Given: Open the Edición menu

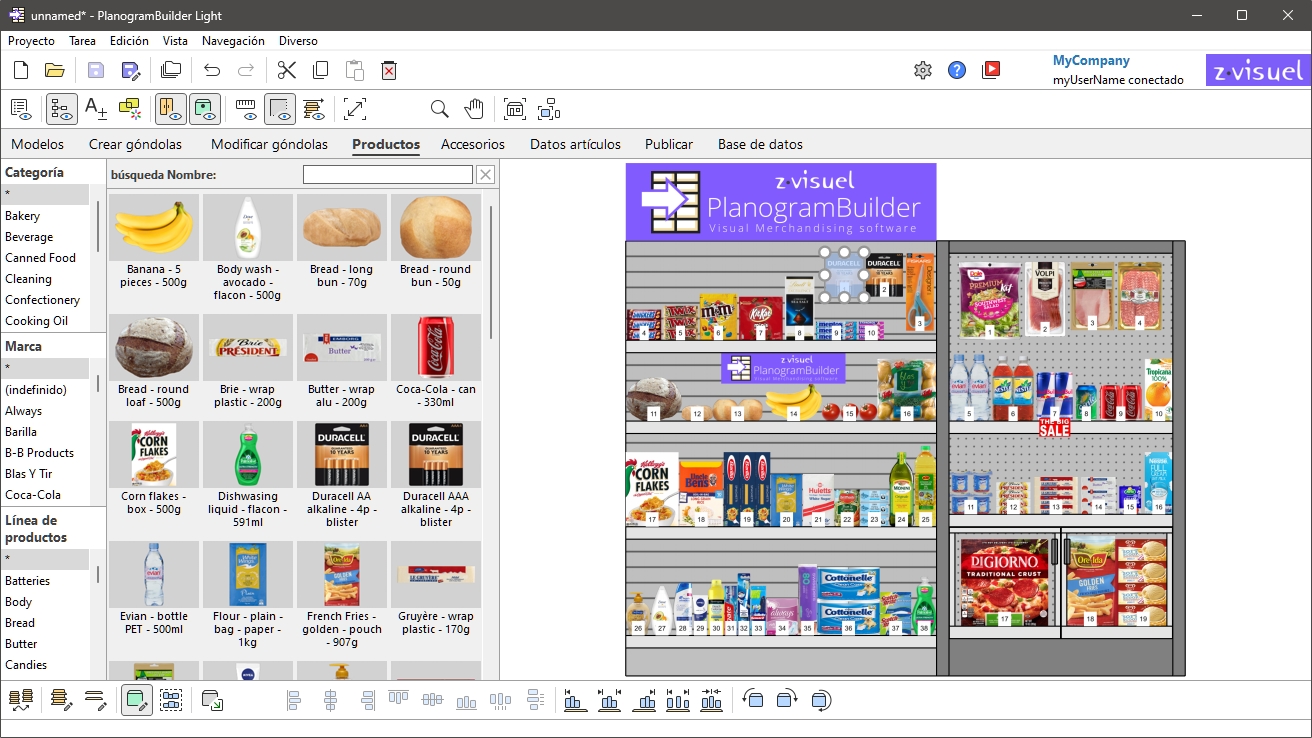Looking at the screenshot, I should point(129,41).
